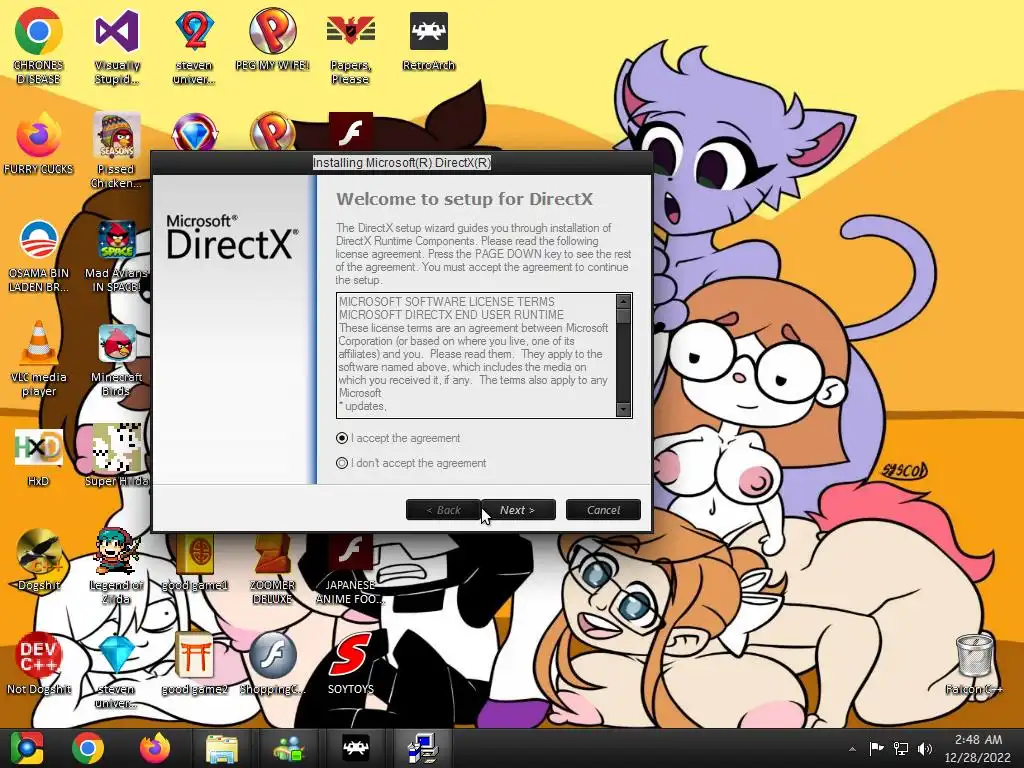Screen dimensions: 1024x768
Task: Select the recycle bin 'Falcon C++' icon
Action: click(974, 663)
